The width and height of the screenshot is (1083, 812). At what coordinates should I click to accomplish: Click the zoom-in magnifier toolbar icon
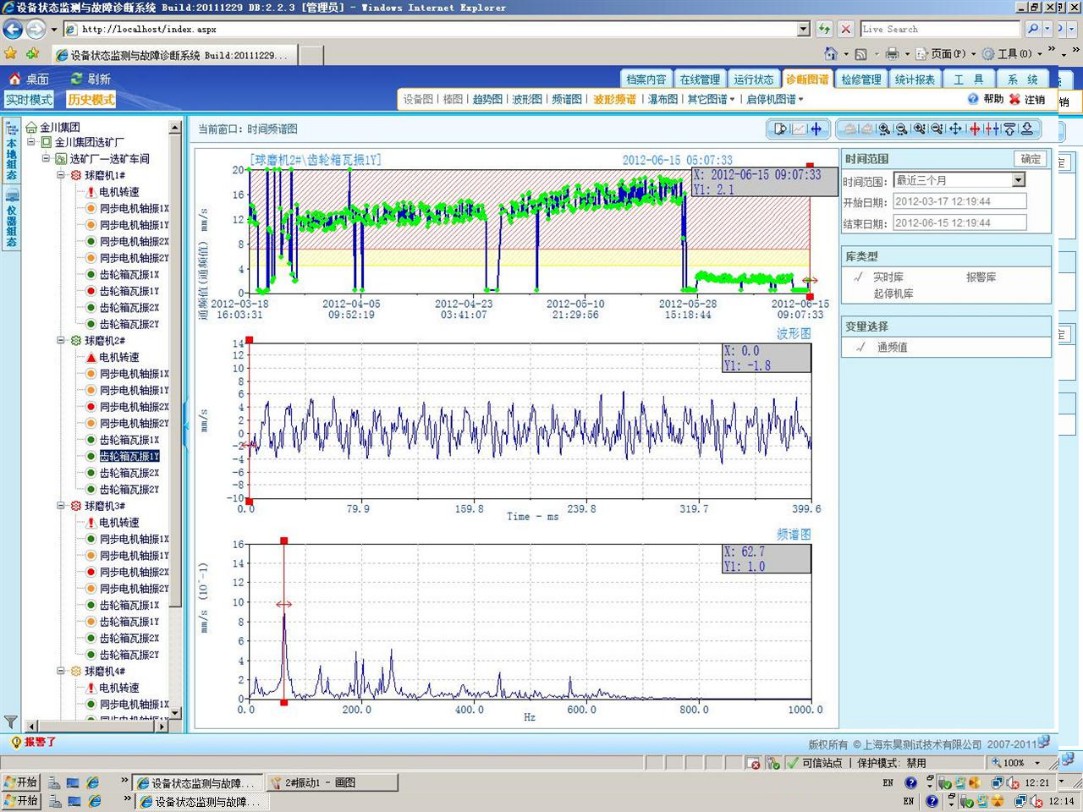(x=884, y=129)
